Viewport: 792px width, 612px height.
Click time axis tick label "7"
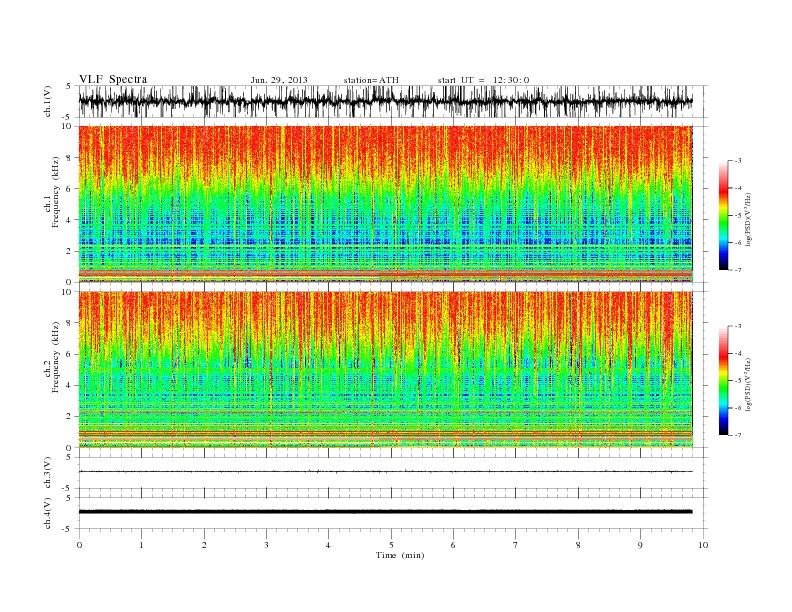(x=516, y=545)
